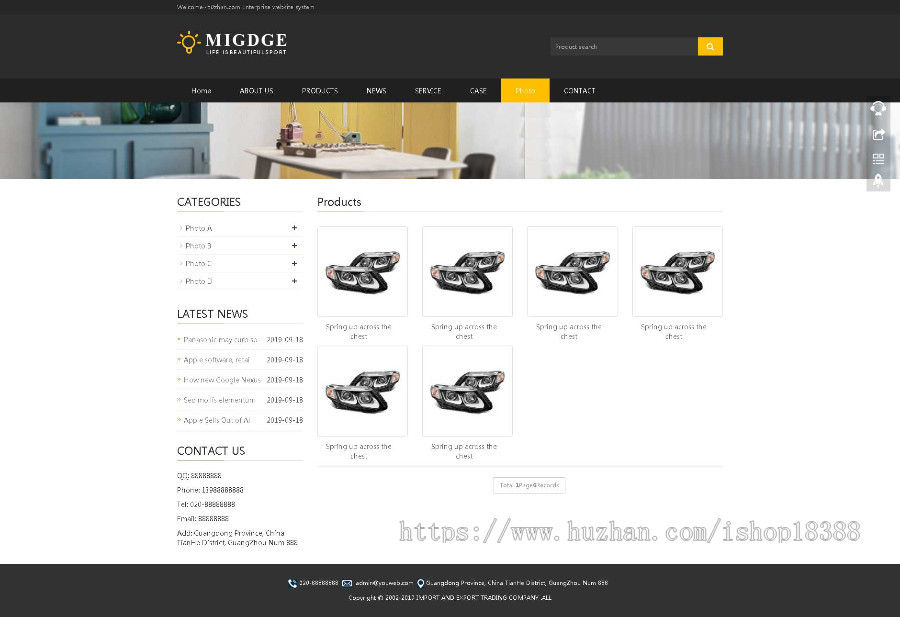Viewport: 900px width, 617px height.
Task: Select the QQ: 88888888 text
Action: click(x=199, y=476)
